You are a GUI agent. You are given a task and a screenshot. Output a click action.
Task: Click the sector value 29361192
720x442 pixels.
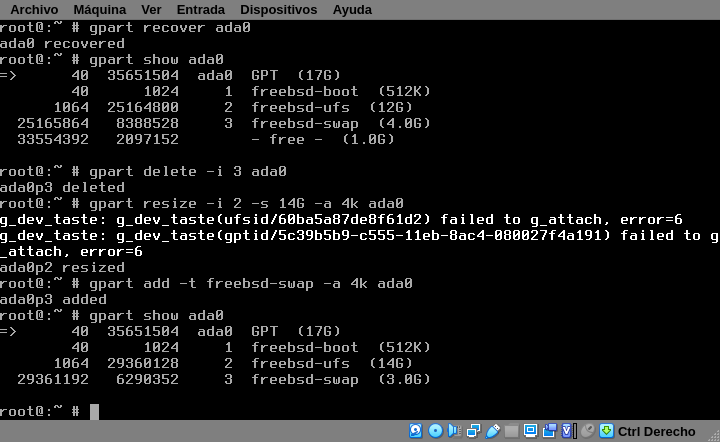click(x=53, y=380)
